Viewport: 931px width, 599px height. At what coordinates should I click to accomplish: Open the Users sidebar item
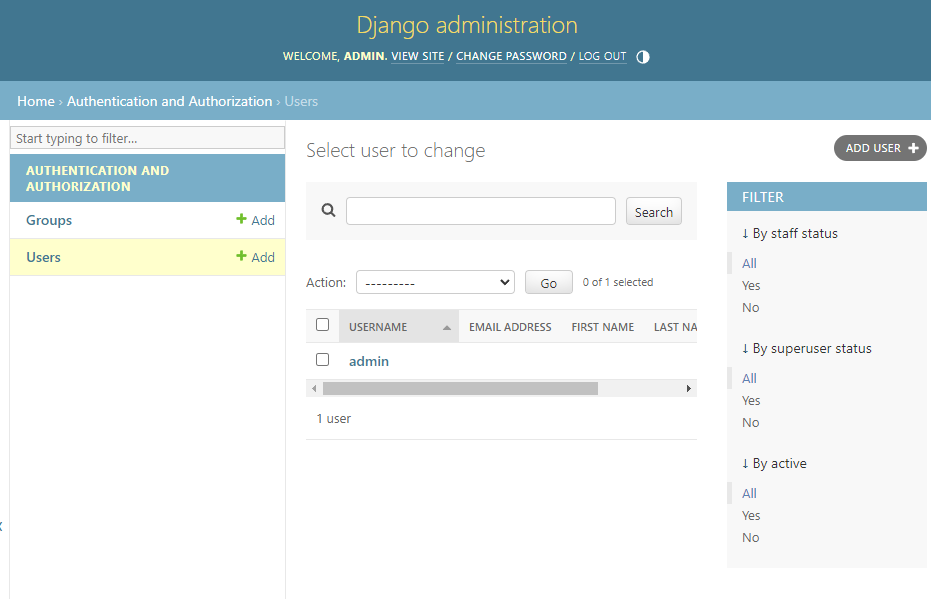43,257
